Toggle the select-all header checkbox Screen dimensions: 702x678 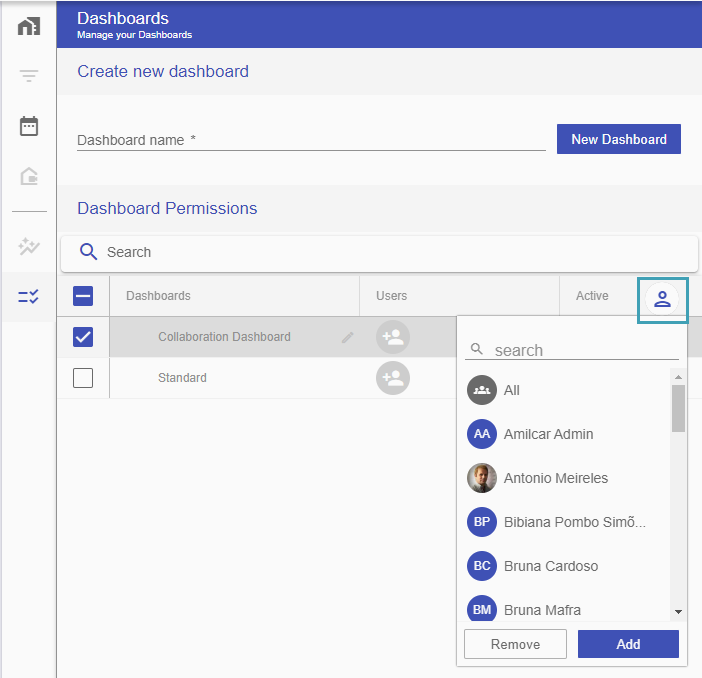tap(83, 296)
